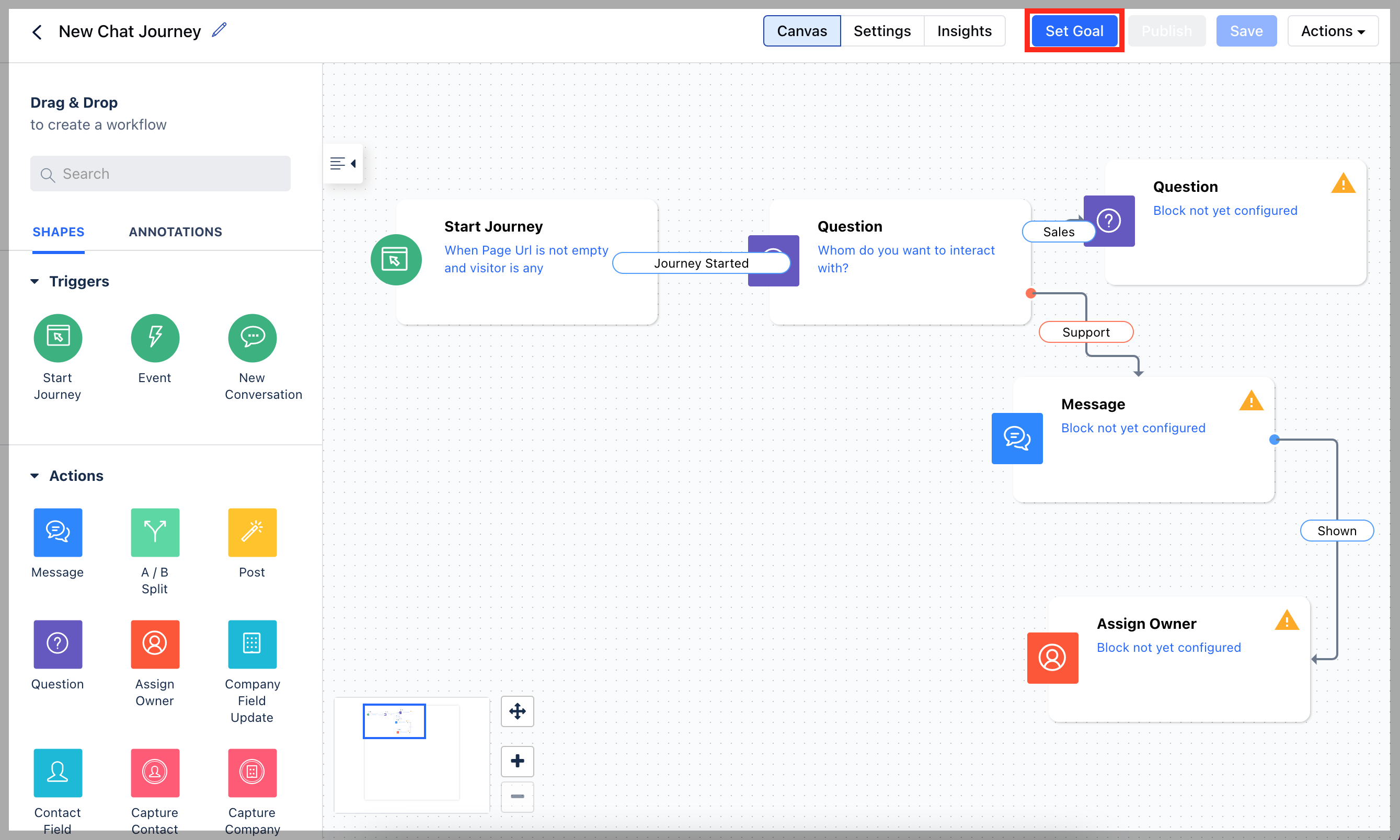Click the Set Goal button
1400x840 pixels.
pos(1074,31)
